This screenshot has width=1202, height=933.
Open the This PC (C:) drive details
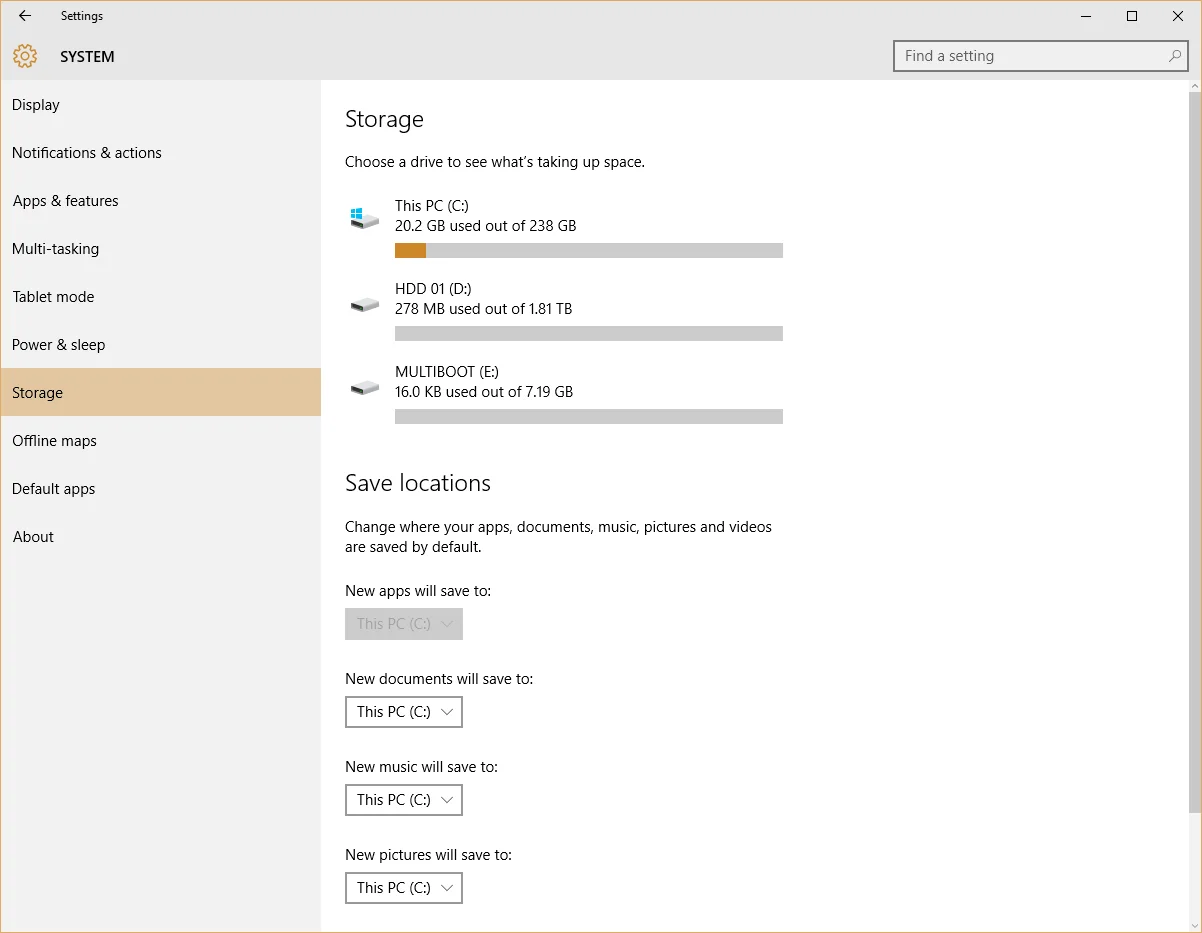[565, 229]
